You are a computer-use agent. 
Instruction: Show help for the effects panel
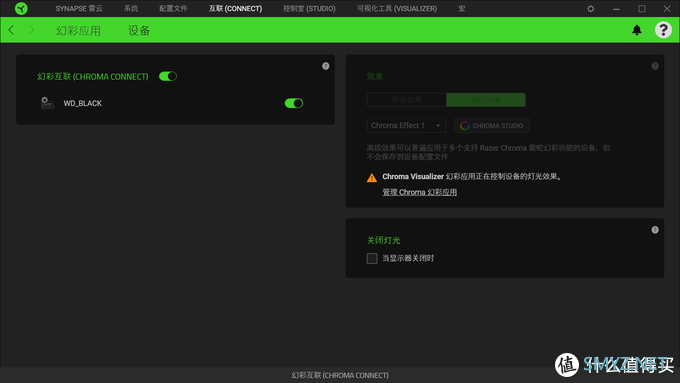click(655, 66)
